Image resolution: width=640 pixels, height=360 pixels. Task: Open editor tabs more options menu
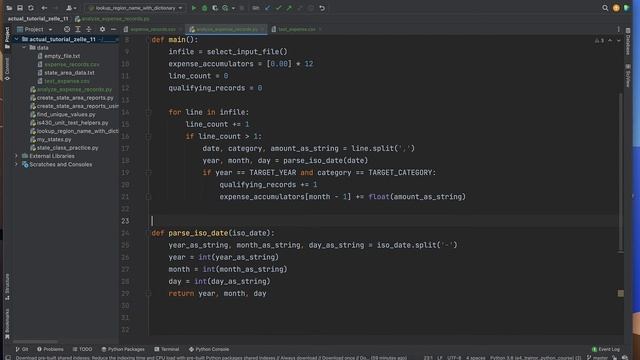click(618, 29)
